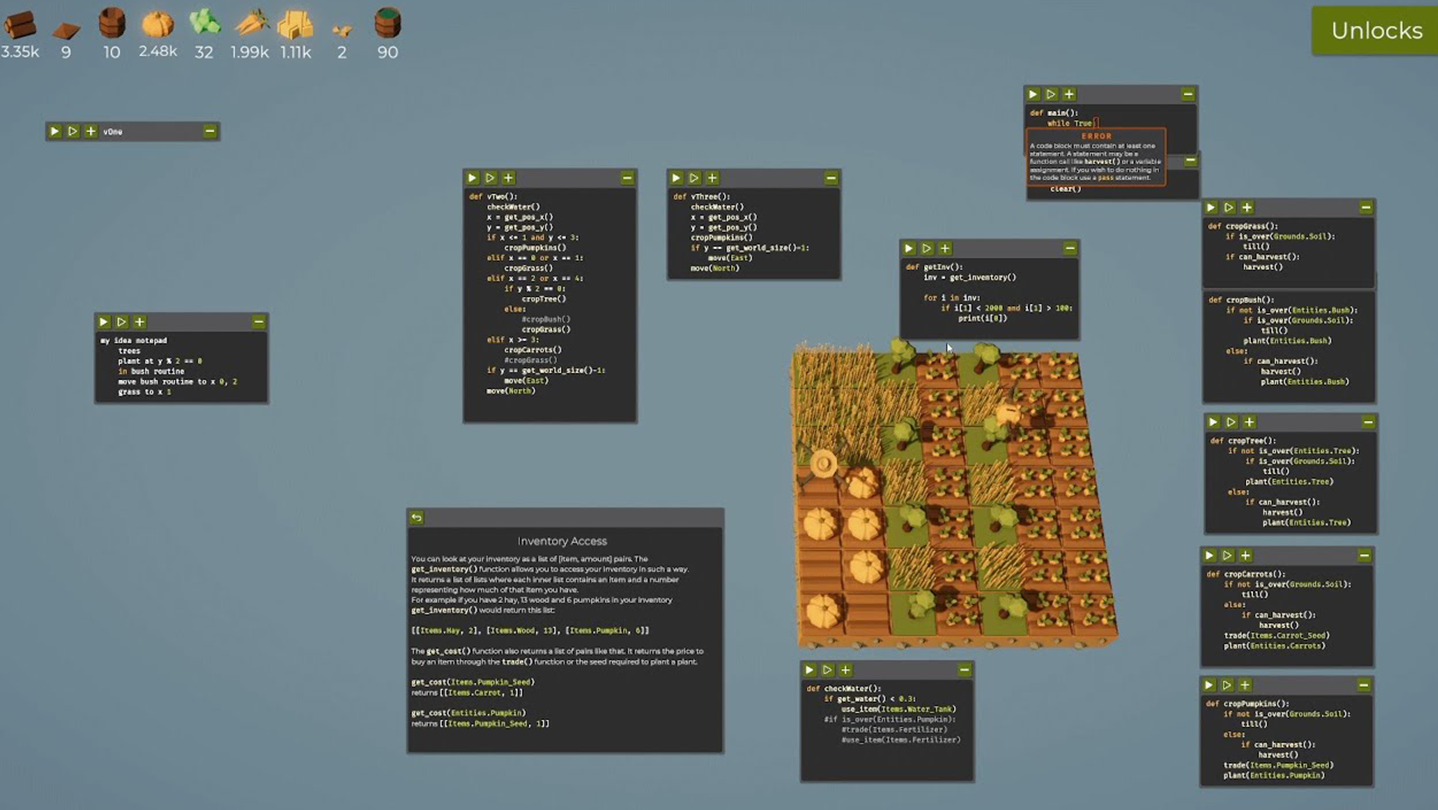Go back from the Inventory Access page
1438x810 pixels.
point(417,517)
